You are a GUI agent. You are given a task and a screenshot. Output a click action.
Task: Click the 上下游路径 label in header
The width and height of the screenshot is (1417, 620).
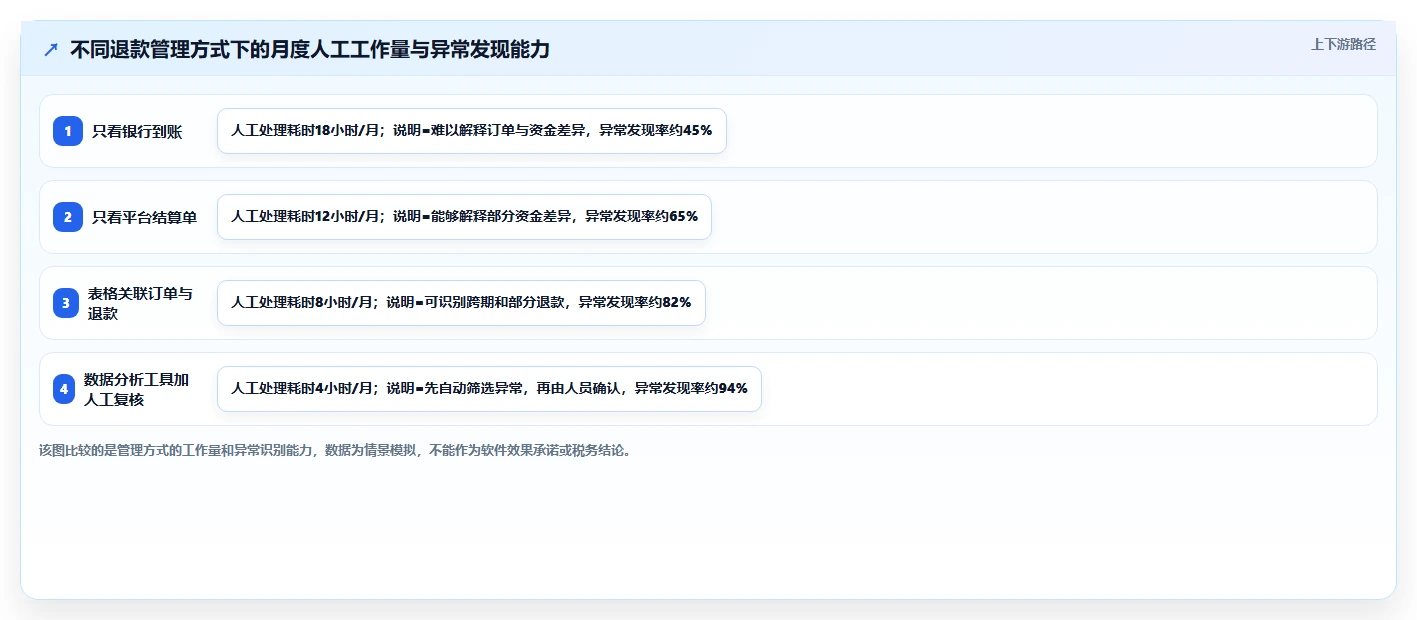(x=1343, y=44)
